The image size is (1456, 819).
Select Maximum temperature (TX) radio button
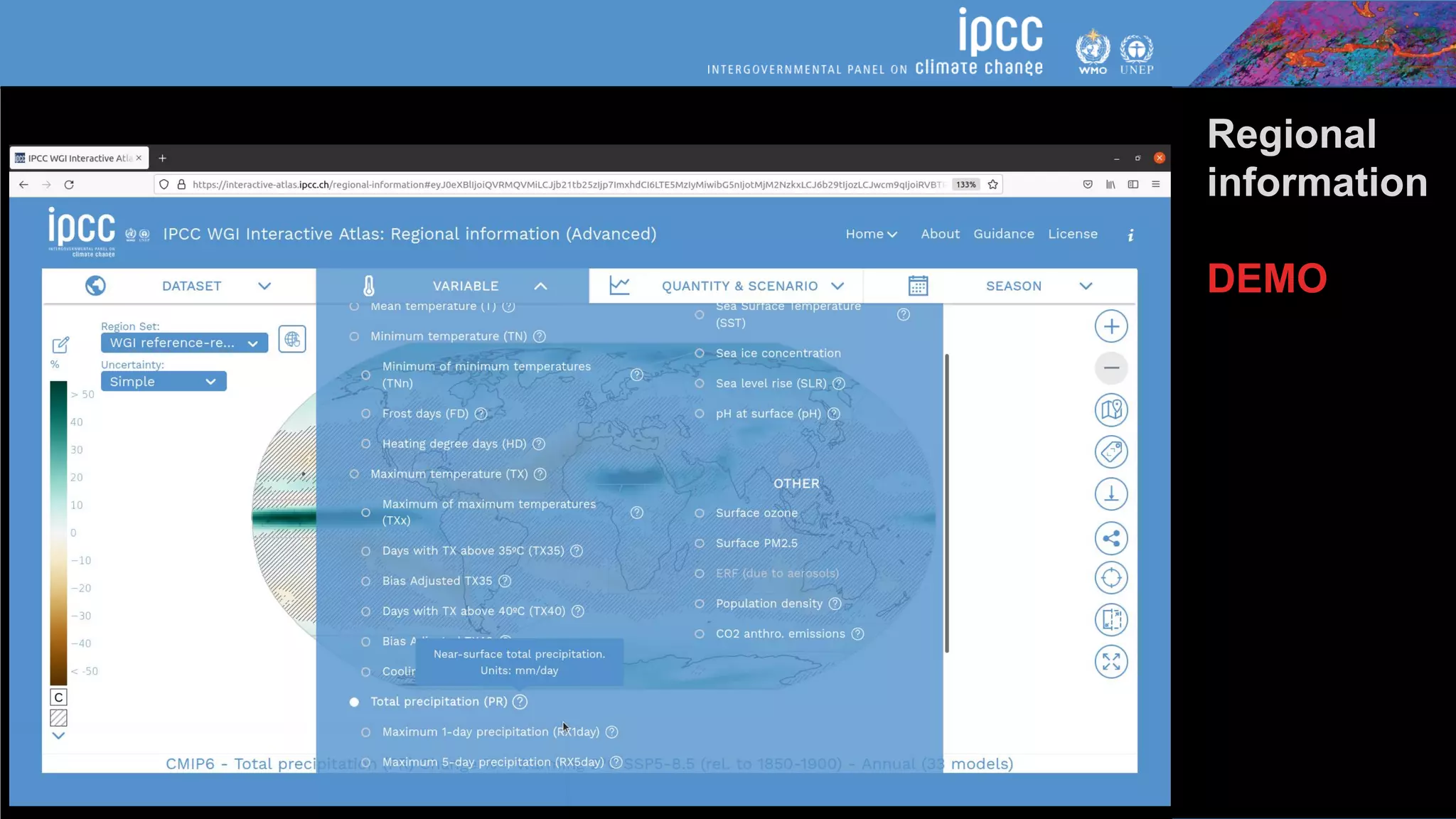coord(354,474)
